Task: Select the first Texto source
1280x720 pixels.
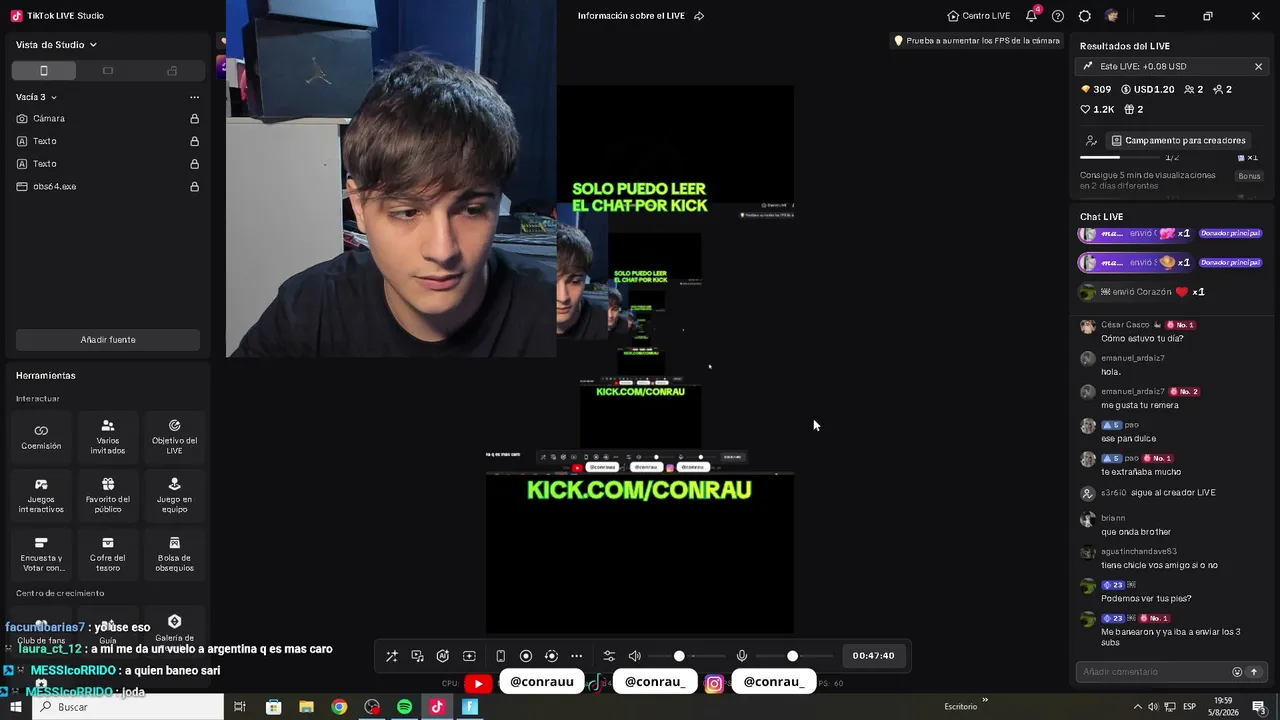Action: [107, 141]
